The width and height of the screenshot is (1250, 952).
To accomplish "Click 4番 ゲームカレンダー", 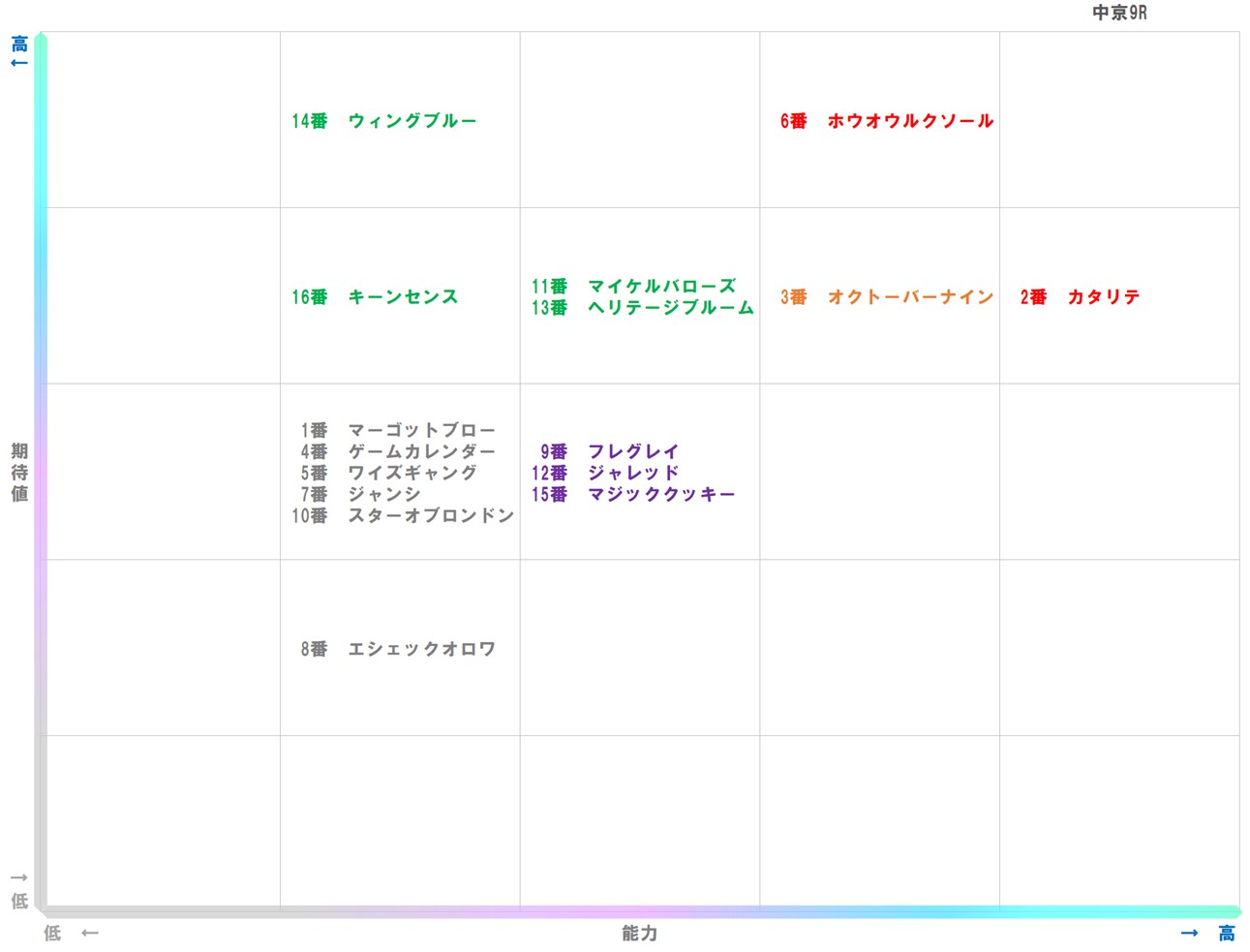I will click(x=399, y=451).
